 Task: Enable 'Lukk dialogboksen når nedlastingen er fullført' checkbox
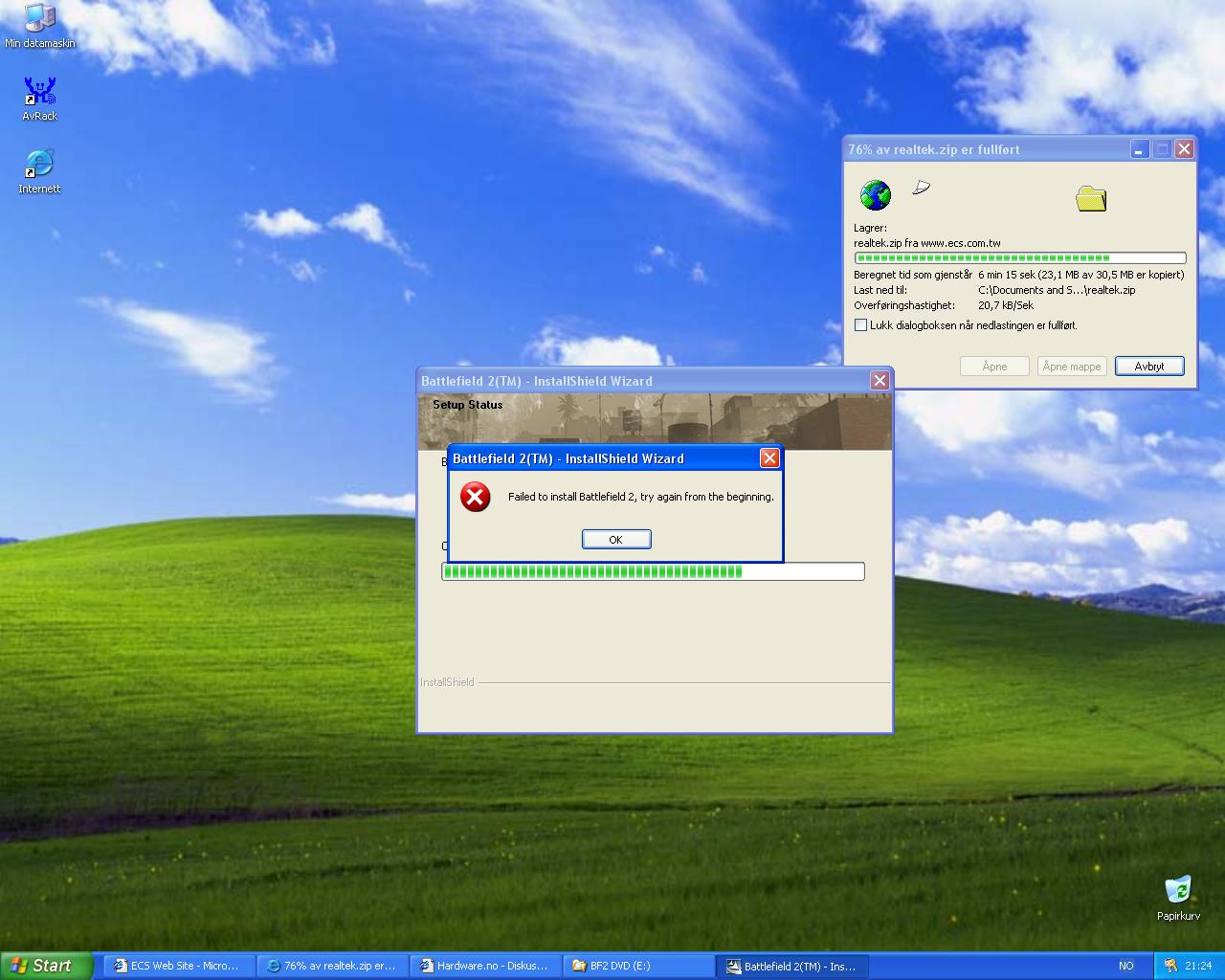860,325
